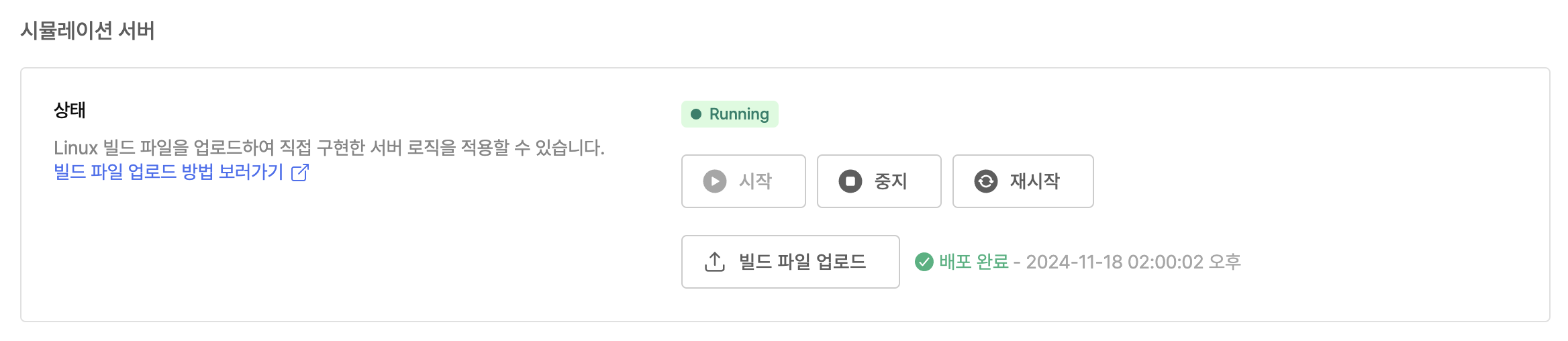Click the deployment timestamp 2024-11-18 02:00:02
Viewport: 1568px width, 341px height.
coord(1115,262)
